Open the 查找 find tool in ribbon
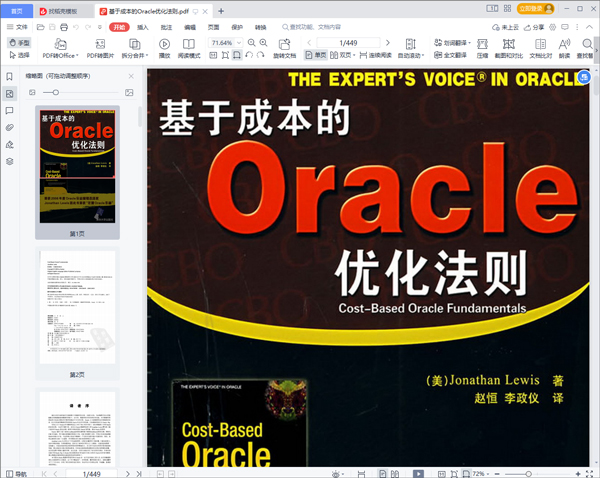Screen dimensions: 600x478 (x=585, y=48)
